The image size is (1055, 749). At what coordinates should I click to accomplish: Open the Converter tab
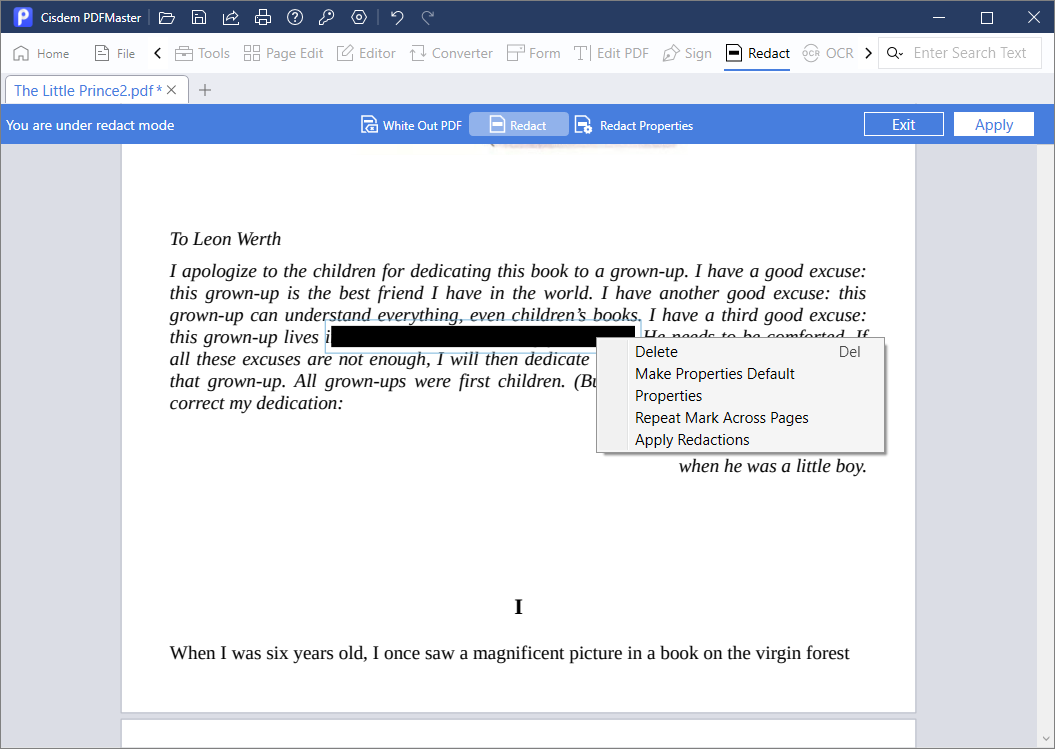pos(451,53)
